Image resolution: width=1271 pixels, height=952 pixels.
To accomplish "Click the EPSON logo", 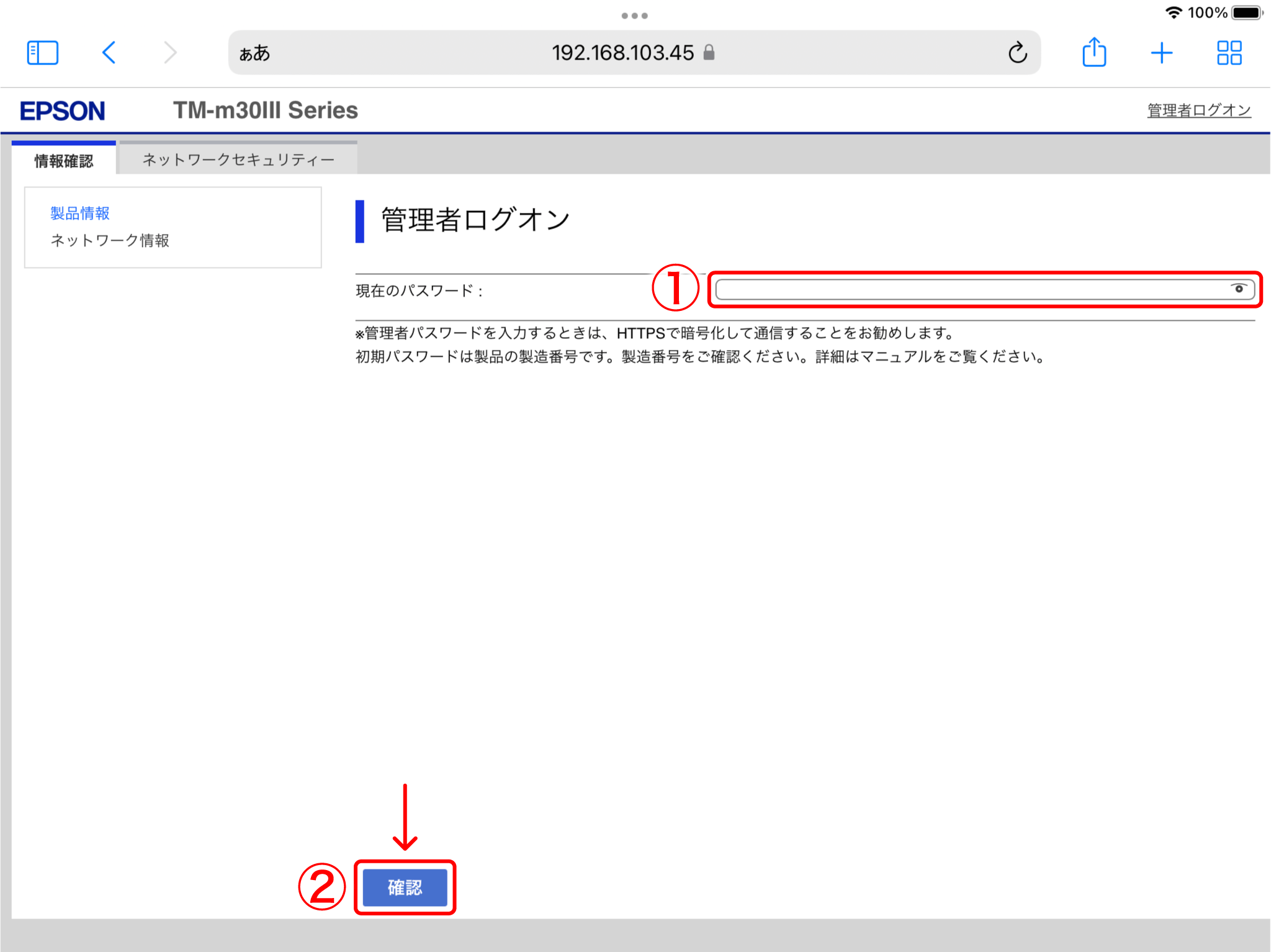I will coord(63,111).
